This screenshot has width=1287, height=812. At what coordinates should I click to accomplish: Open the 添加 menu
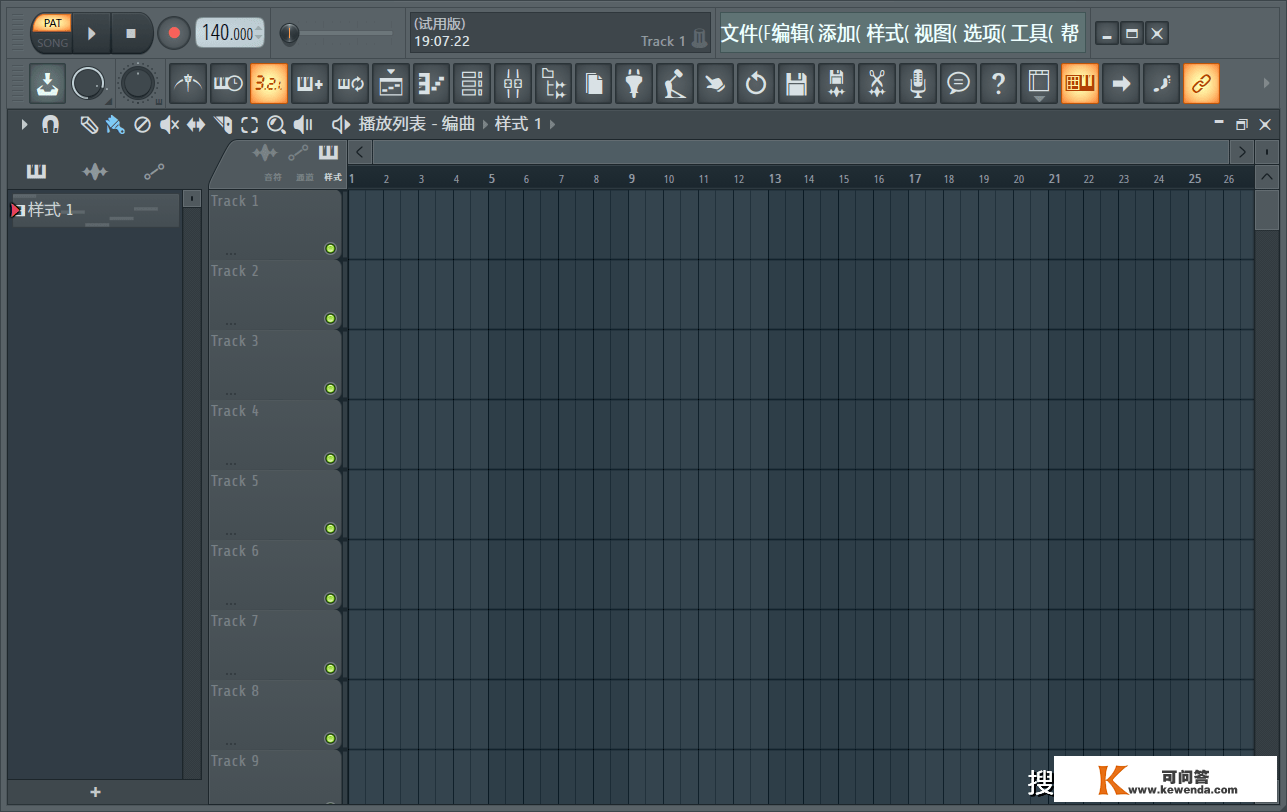click(x=840, y=33)
